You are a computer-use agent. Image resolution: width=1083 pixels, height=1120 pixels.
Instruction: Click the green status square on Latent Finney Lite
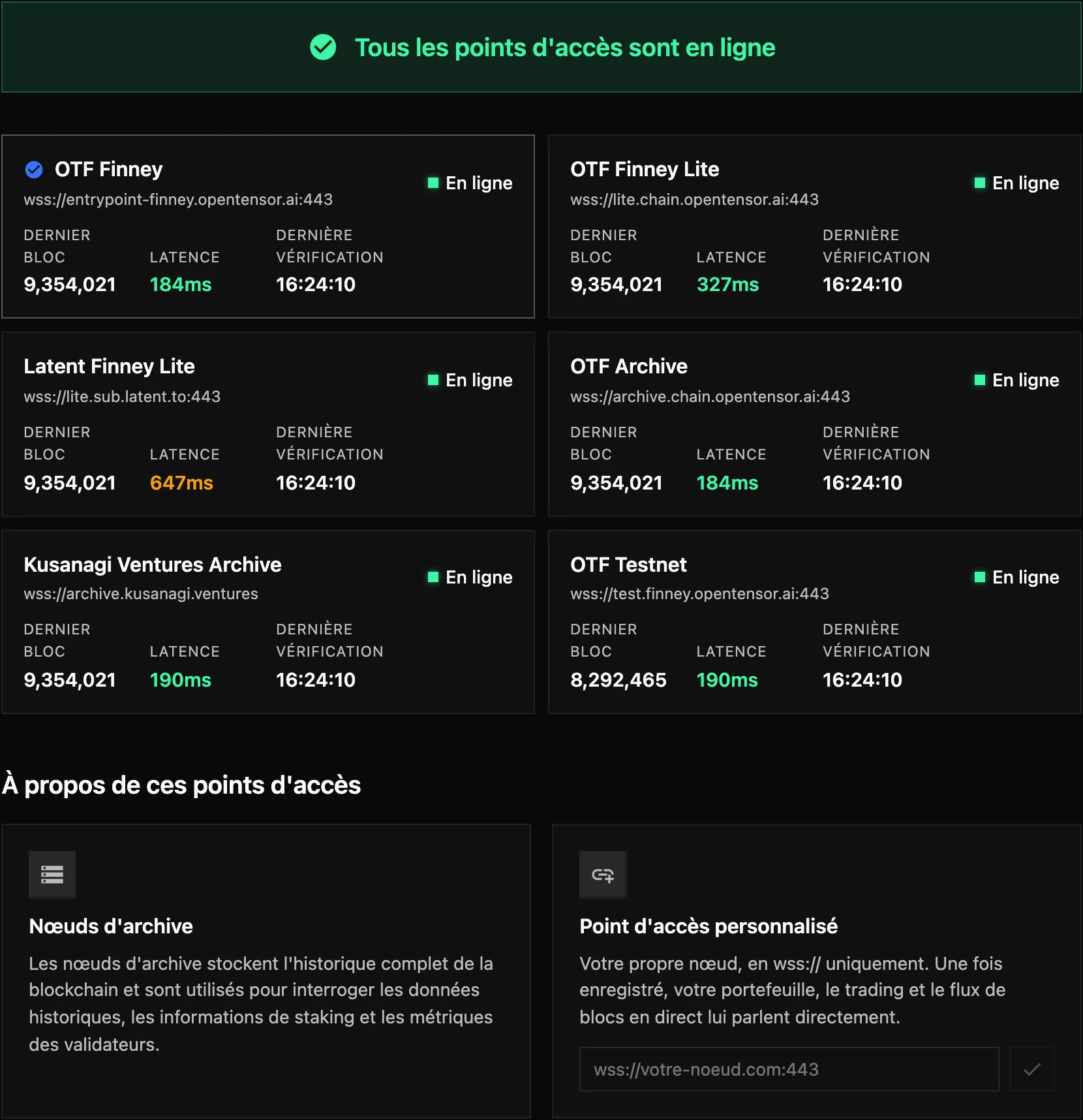[433, 380]
